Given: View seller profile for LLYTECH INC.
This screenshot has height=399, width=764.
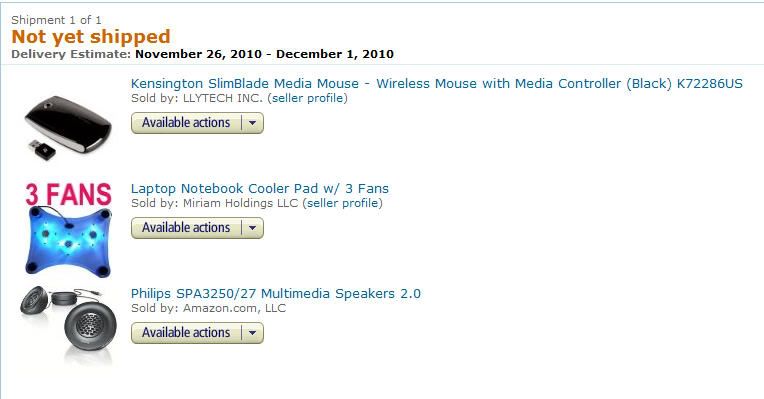Looking at the screenshot, I should 307,98.
